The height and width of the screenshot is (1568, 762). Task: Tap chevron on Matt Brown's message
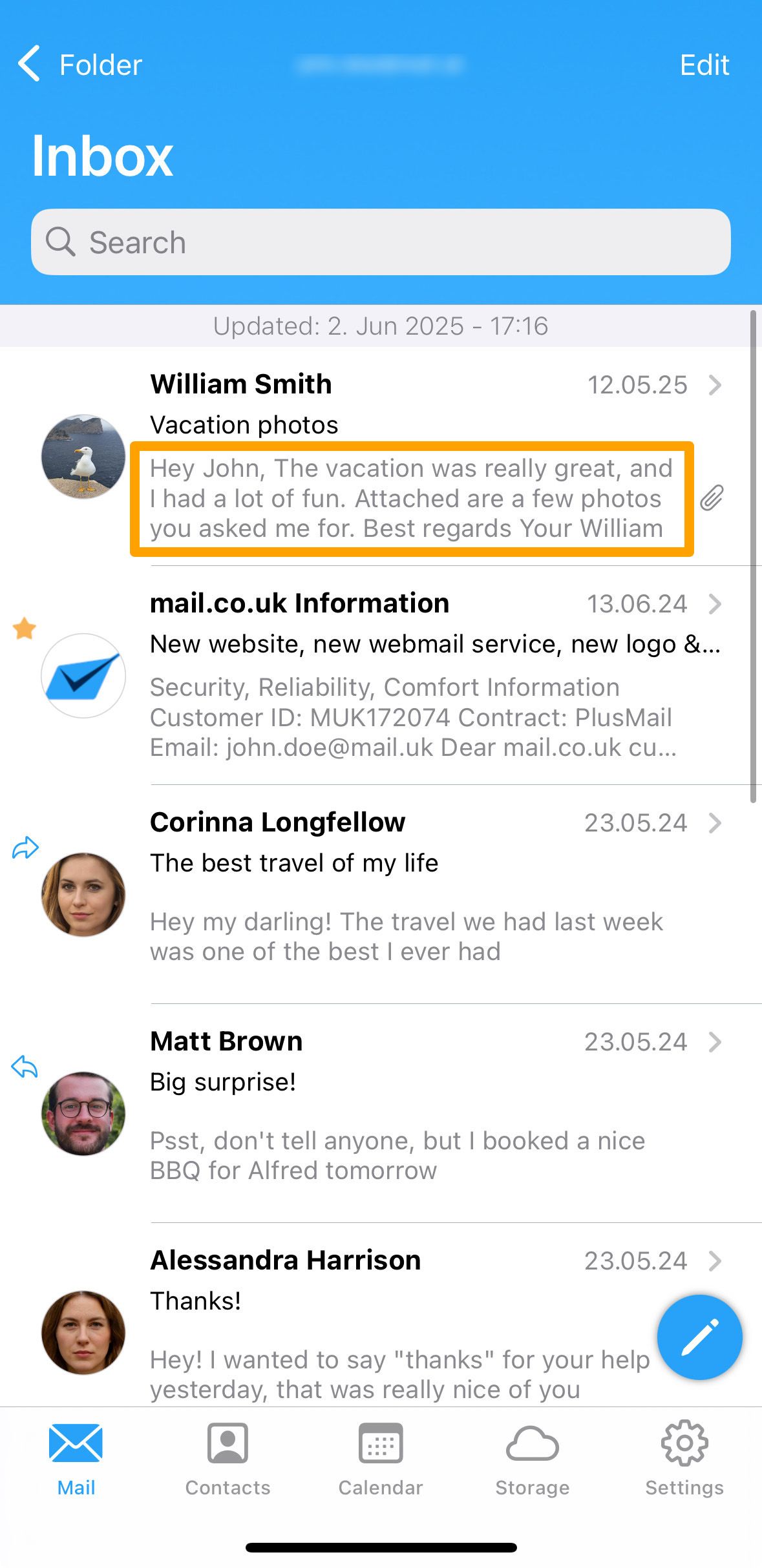click(x=715, y=1042)
